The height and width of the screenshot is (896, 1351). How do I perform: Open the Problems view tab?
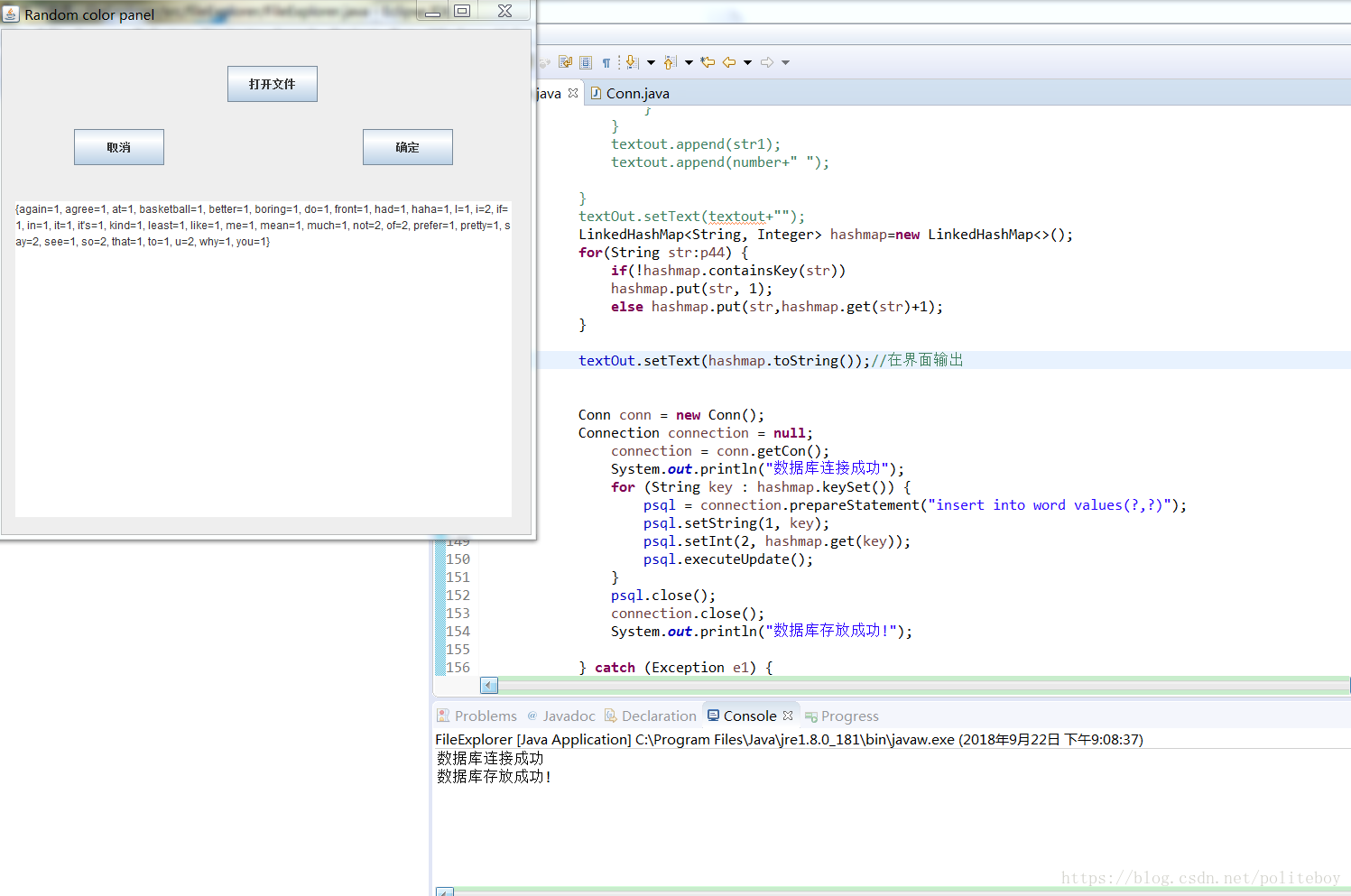(477, 716)
